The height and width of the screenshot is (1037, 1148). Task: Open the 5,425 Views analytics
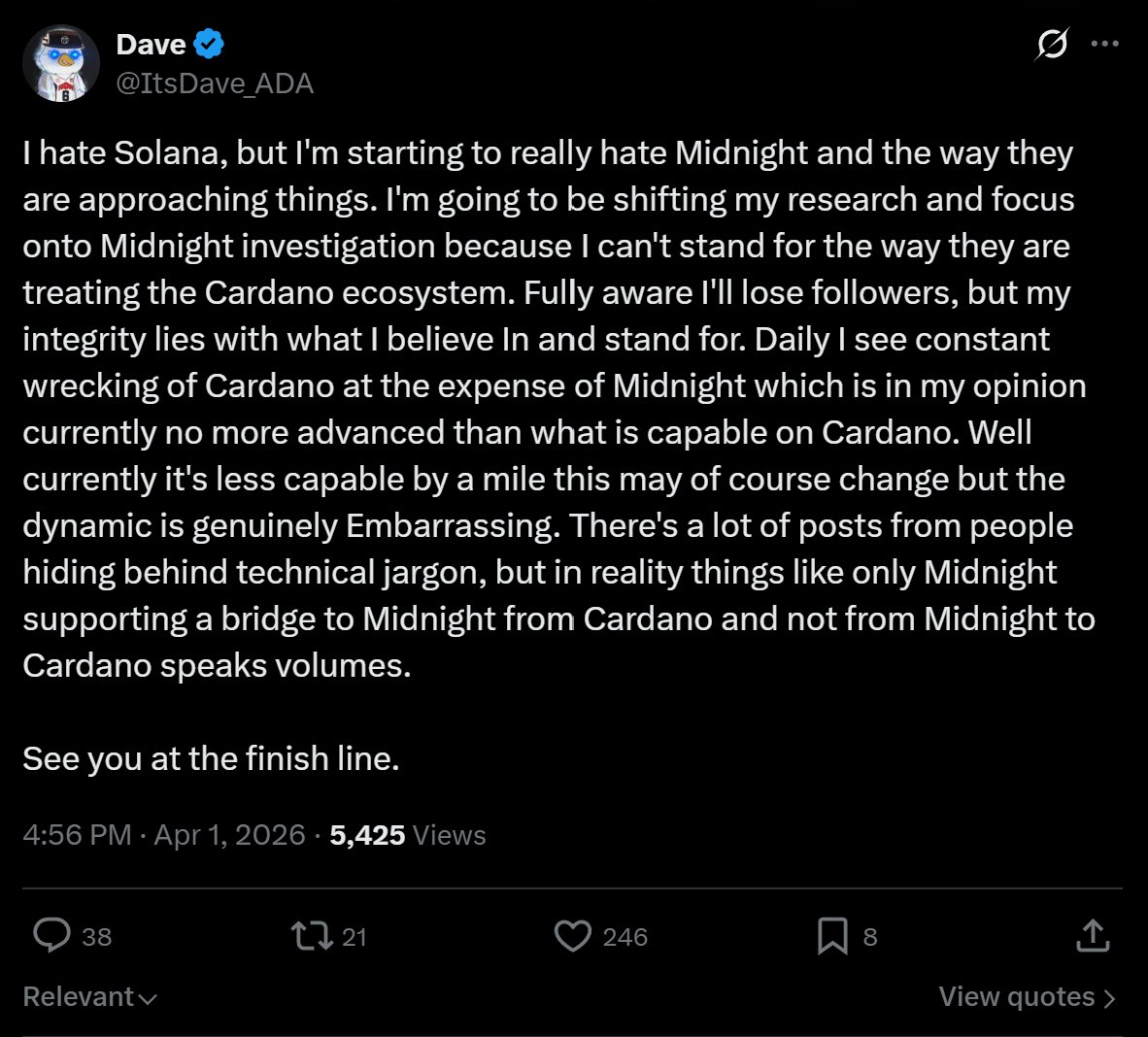pyautogui.click(x=408, y=835)
